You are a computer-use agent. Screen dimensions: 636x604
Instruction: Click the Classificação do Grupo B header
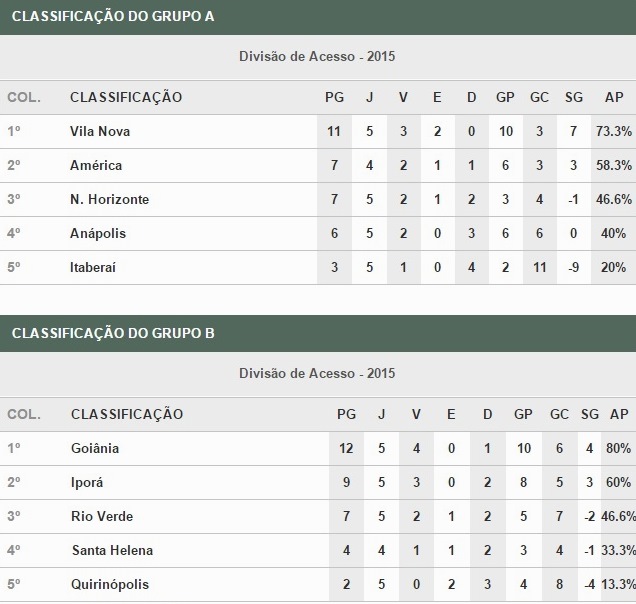click(x=113, y=333)
